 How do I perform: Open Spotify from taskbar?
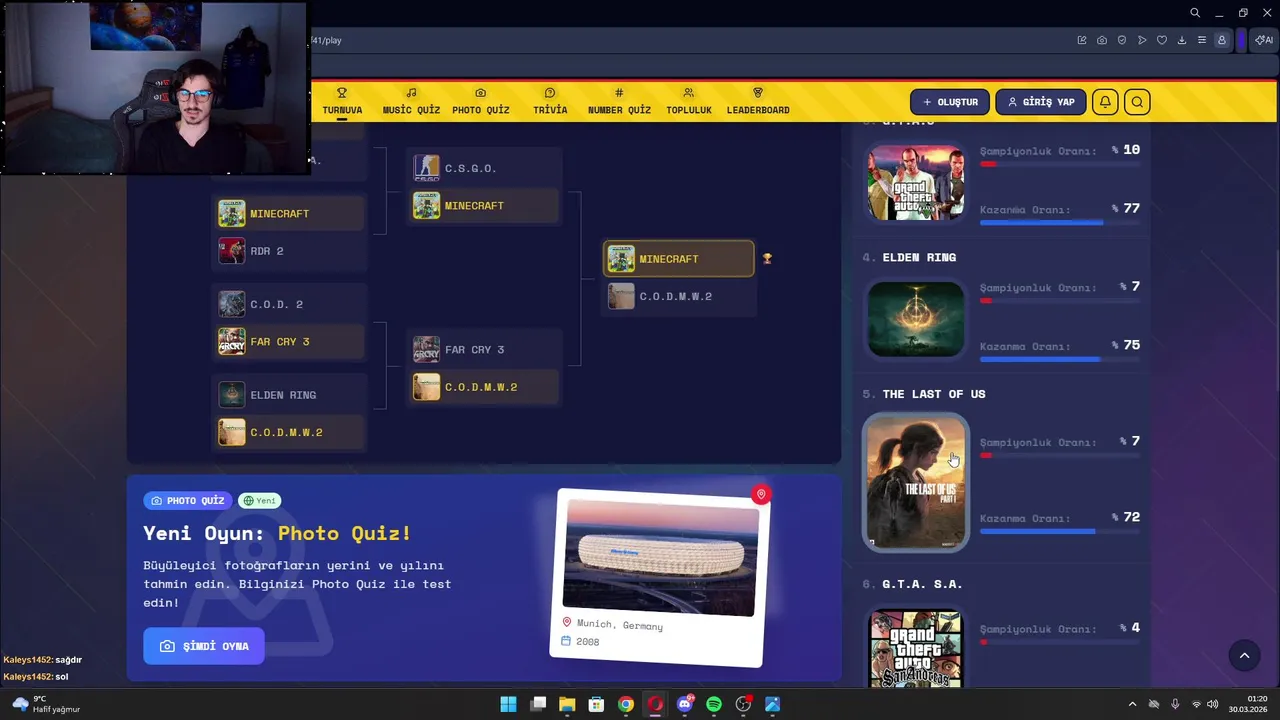point(714,704)
